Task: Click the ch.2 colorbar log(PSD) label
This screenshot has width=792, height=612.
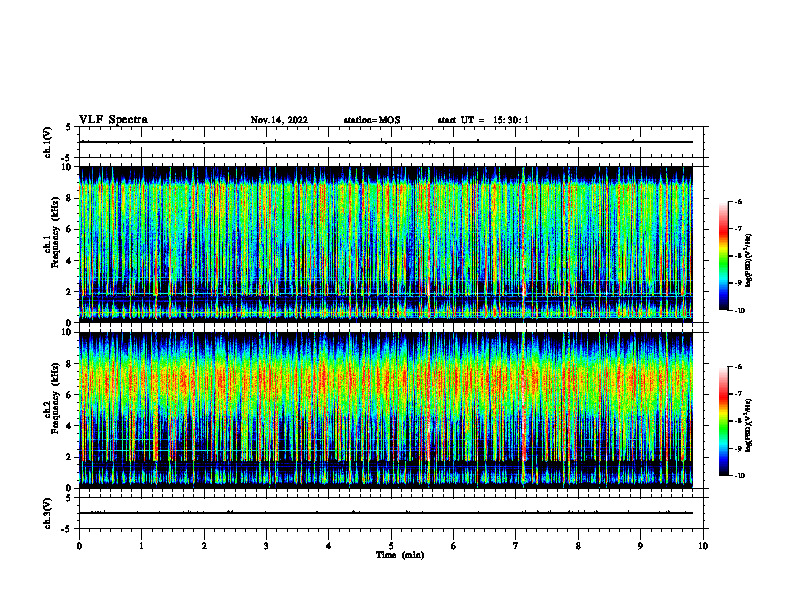Action: [x=749, y=425]
